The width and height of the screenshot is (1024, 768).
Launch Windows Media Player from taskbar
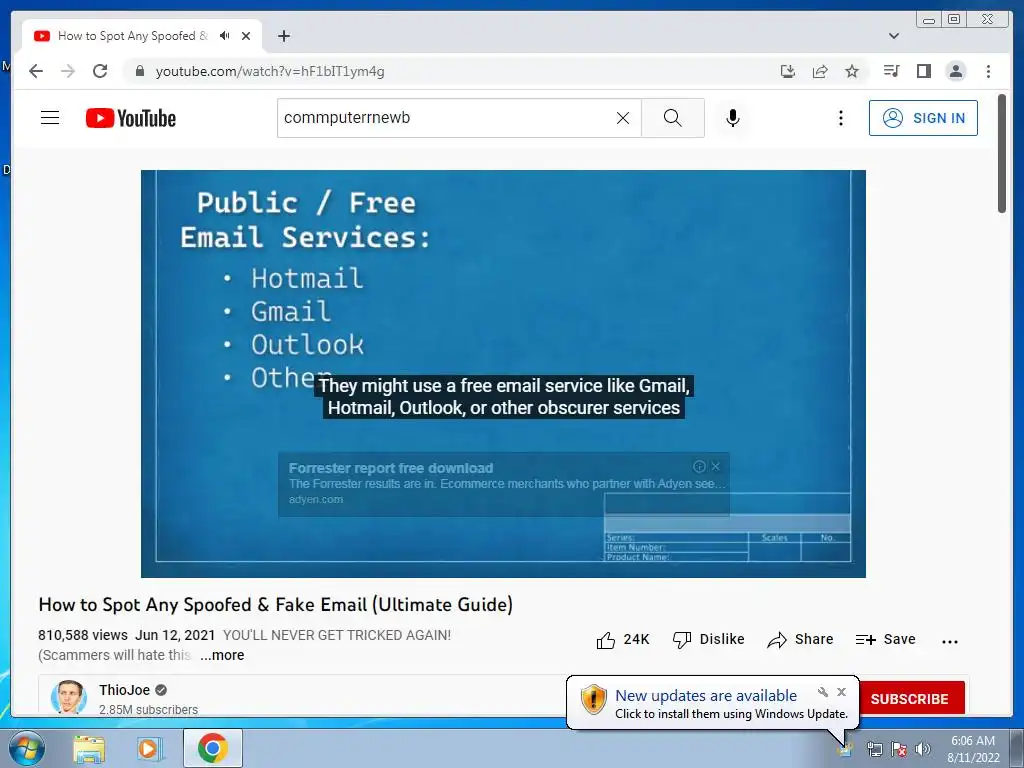(x=148, y=748)
